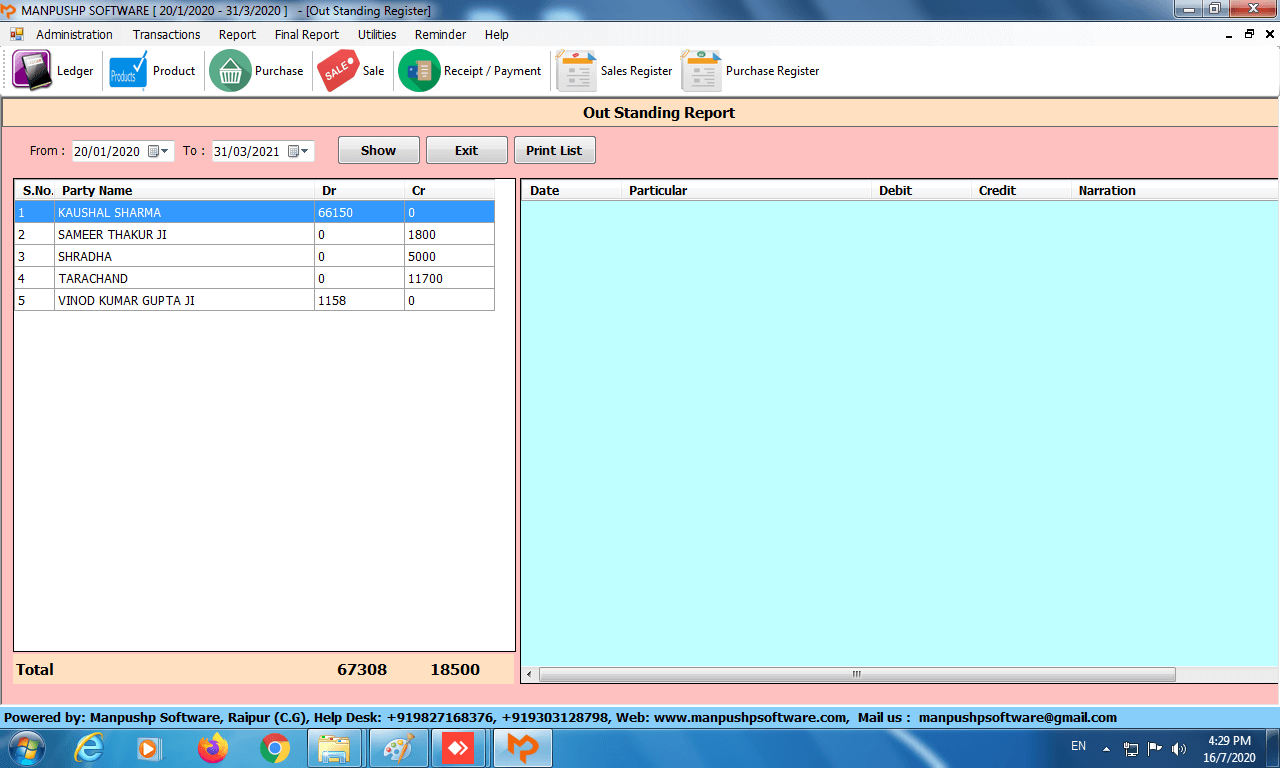Click the Print List button
Viewport: 1280px width, 768px height.
point(554,150)
